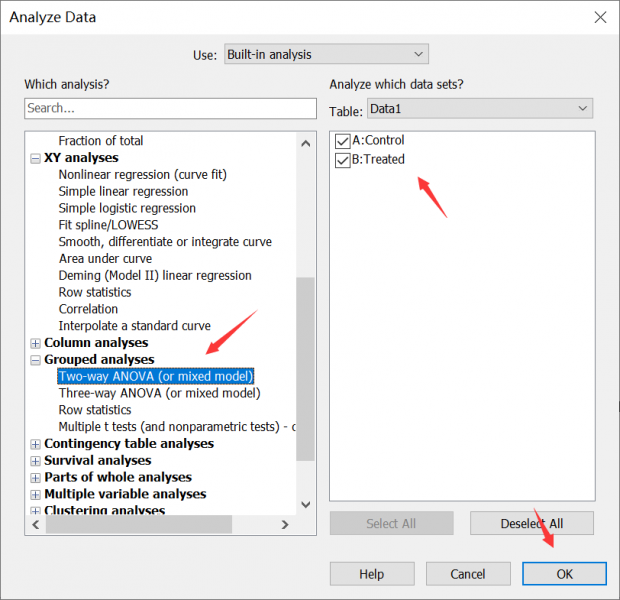The image size is (620, 600).
Task: Expand Multiple variable analyses
Action: [36, 495]
